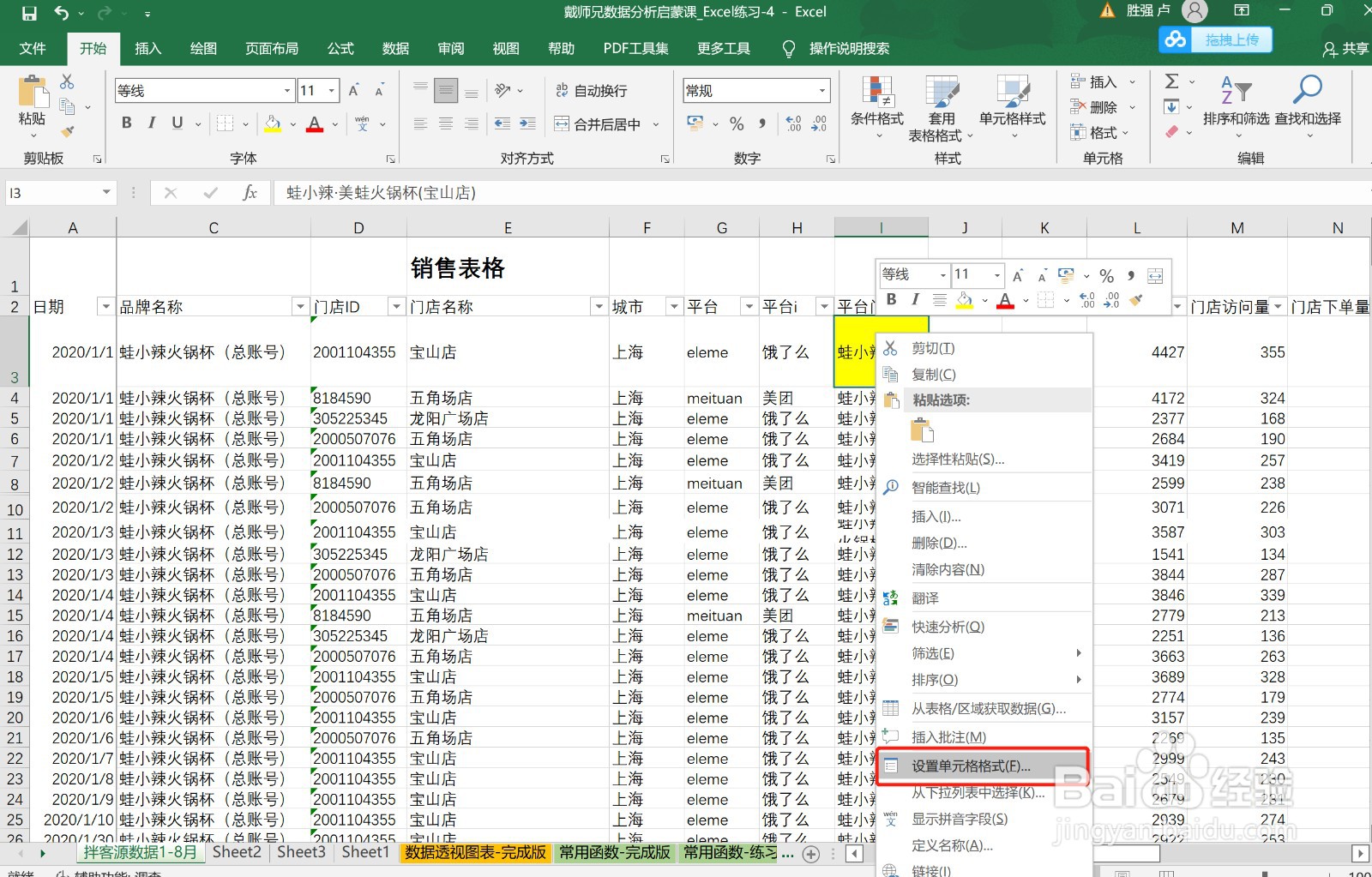Open Conditional Formatting (条件格式)

coord(877,108)
